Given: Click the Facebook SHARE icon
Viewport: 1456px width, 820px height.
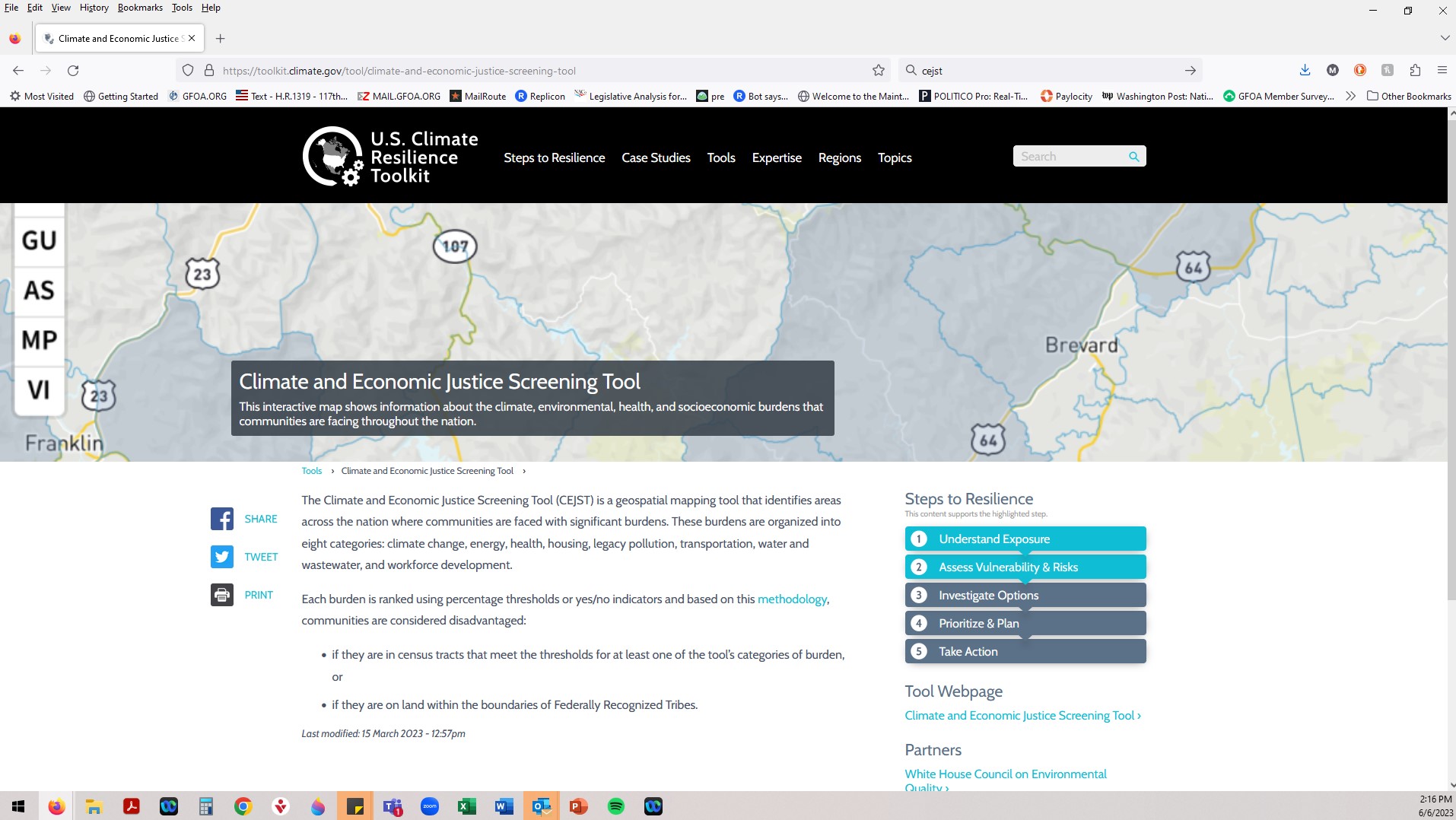Looking at the screenshot, I should click(221, 518).
